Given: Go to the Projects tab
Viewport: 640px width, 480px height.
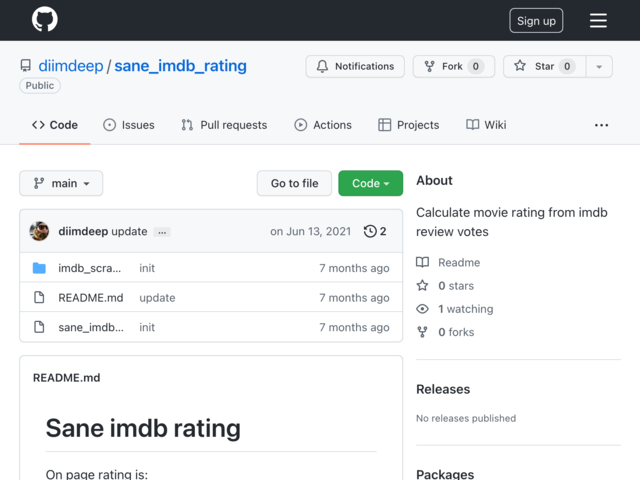Looking at the screenshot, I should (409, 125).
